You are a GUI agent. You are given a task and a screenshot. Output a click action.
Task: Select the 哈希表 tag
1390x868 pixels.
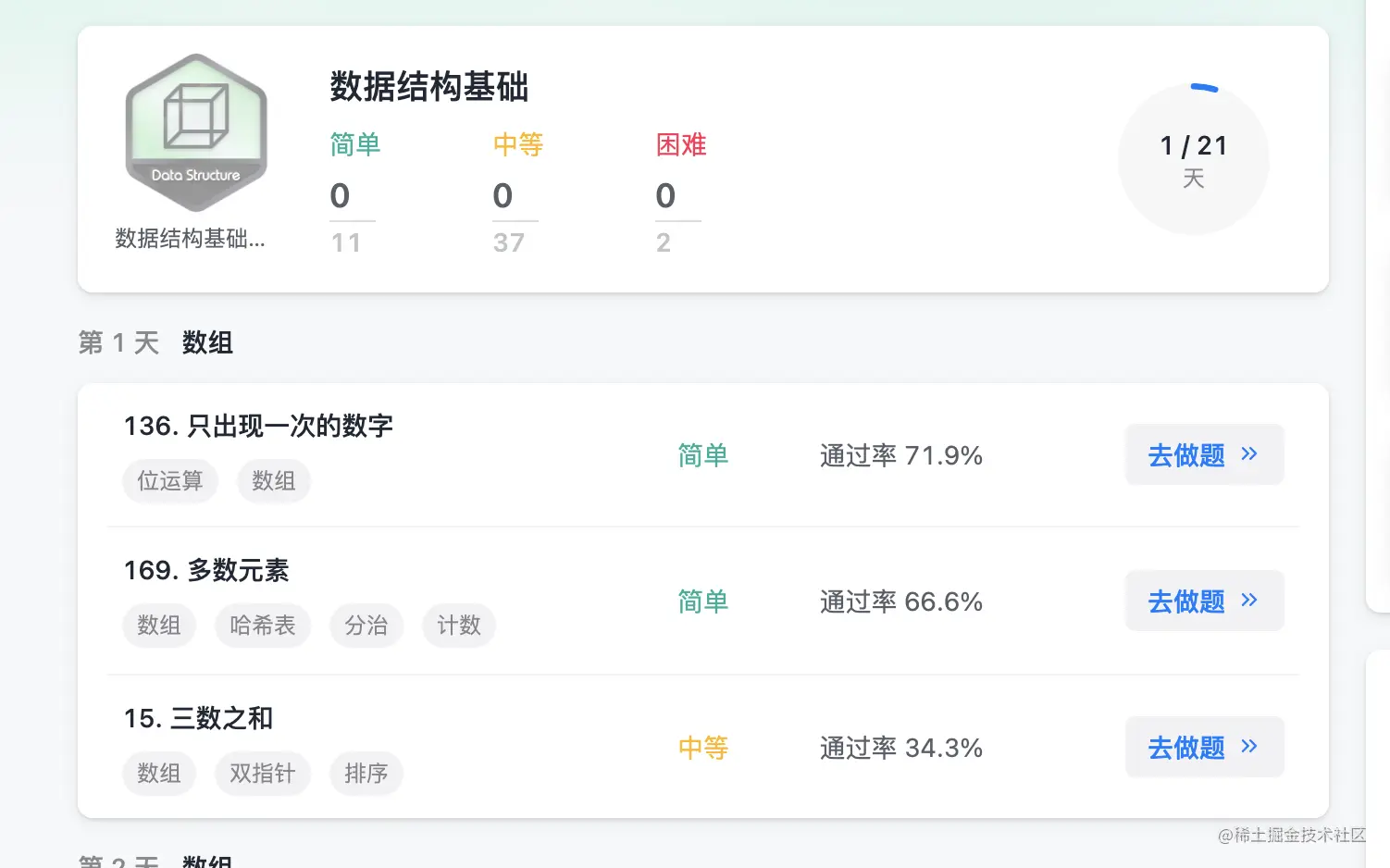pyautogui.click(x=263, y=626)
